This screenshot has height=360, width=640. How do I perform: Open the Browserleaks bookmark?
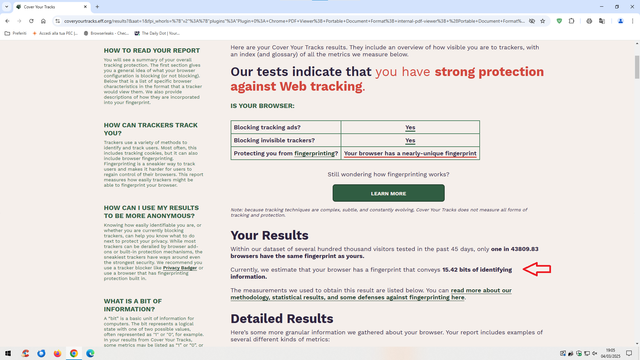106,33
